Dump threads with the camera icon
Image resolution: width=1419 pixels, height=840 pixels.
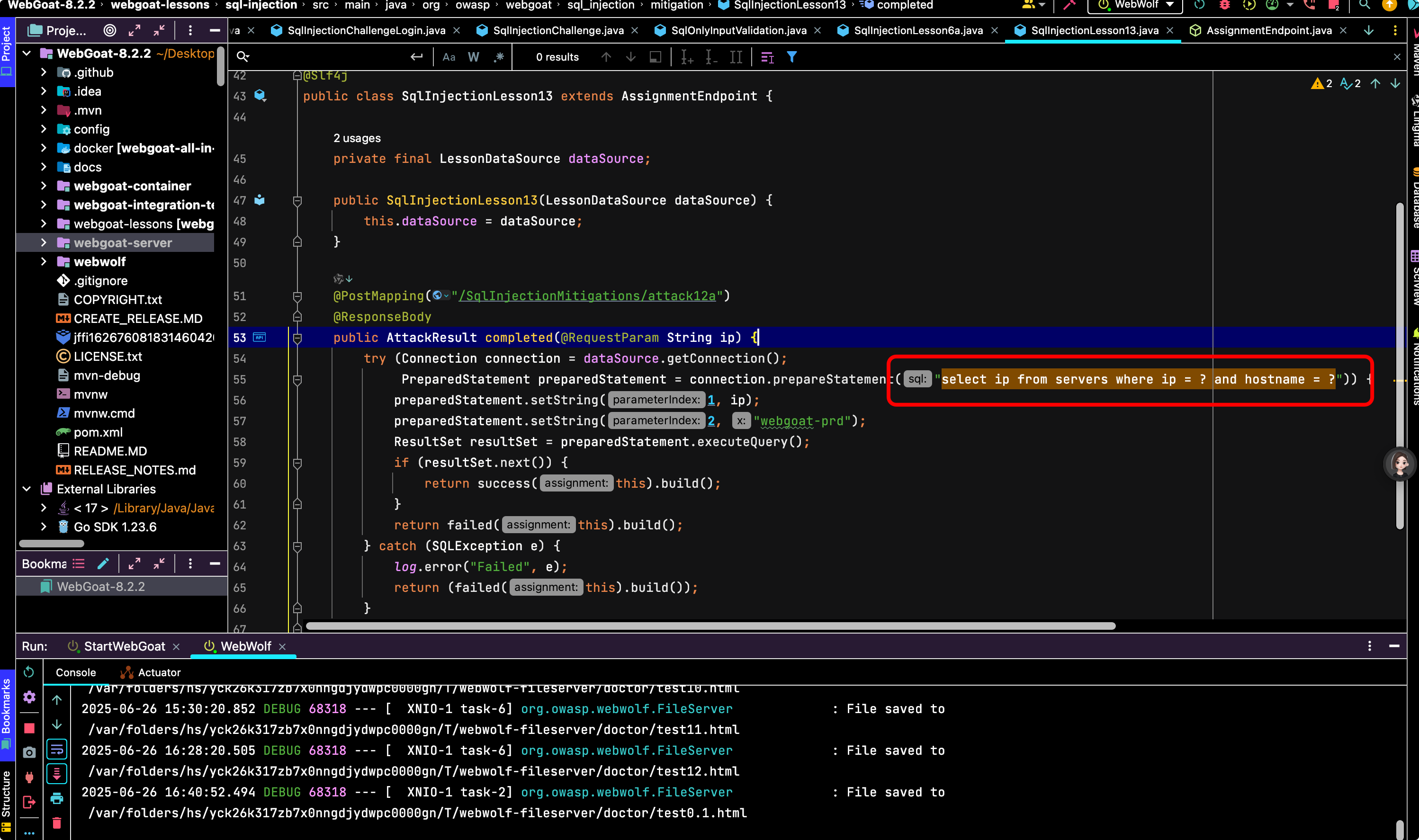(29, 752)
